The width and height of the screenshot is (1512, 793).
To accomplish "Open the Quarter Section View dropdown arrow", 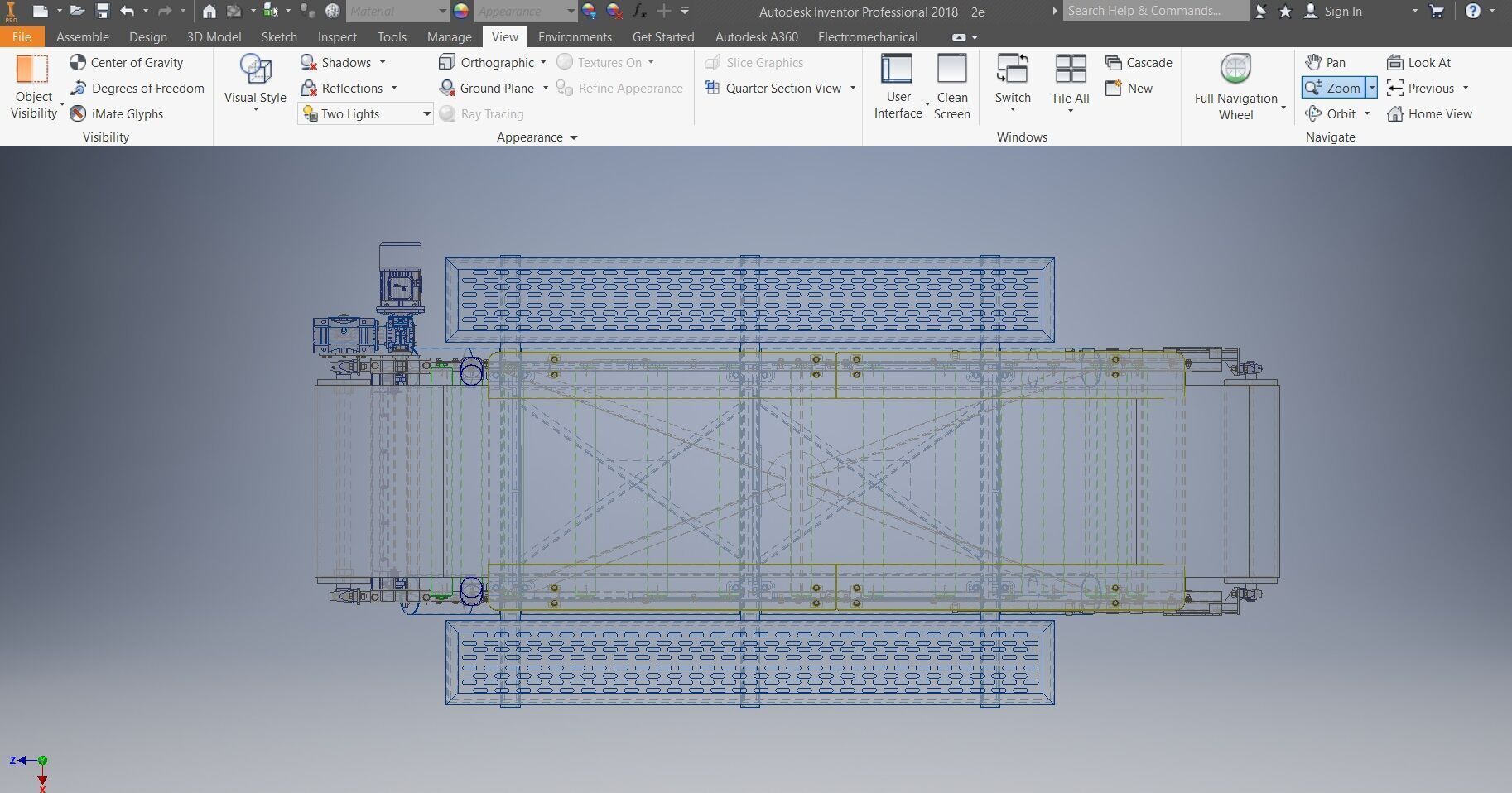I will tap(853, 88).
